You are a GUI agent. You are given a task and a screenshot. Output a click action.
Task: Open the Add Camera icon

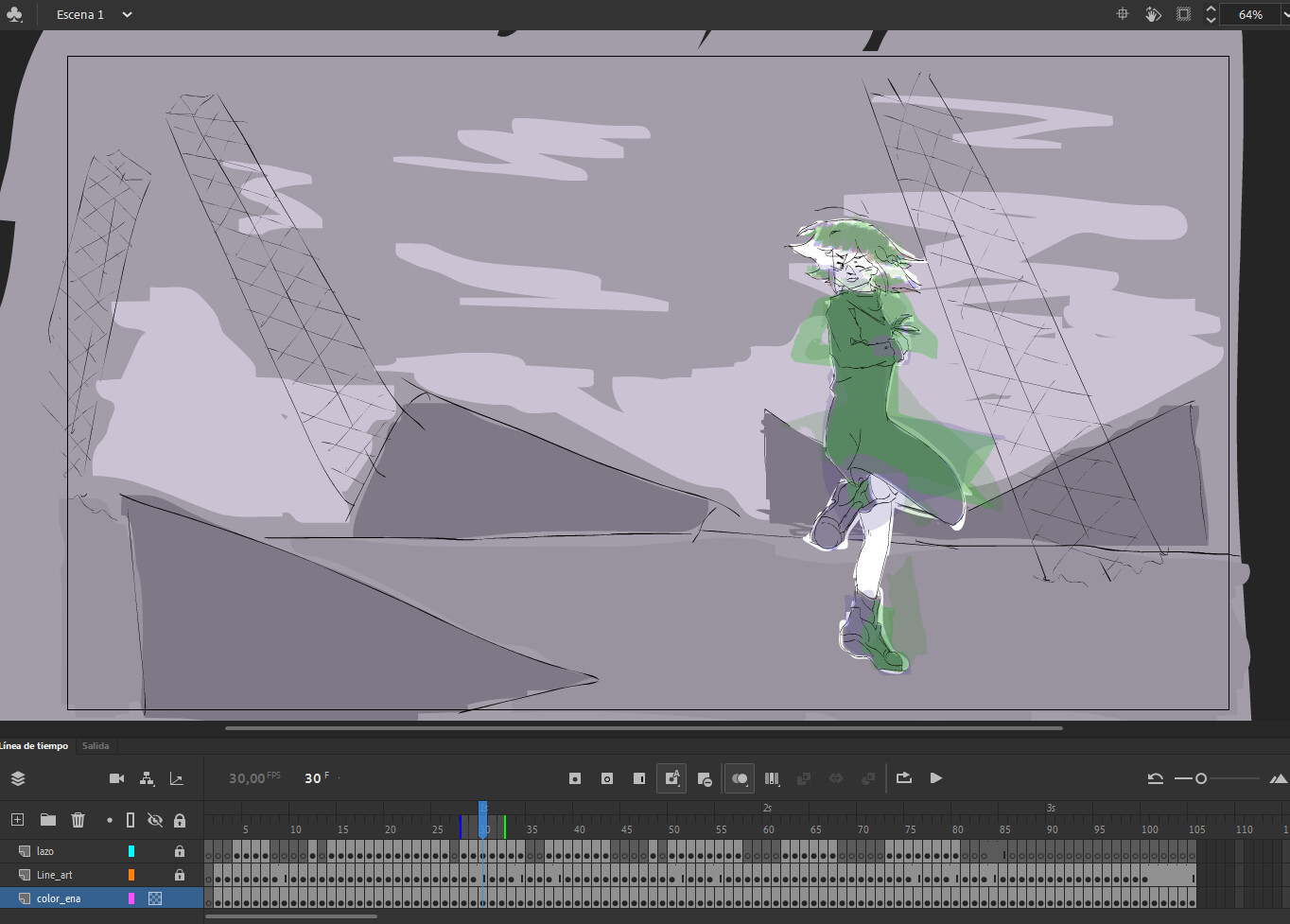tap(116, 778)
